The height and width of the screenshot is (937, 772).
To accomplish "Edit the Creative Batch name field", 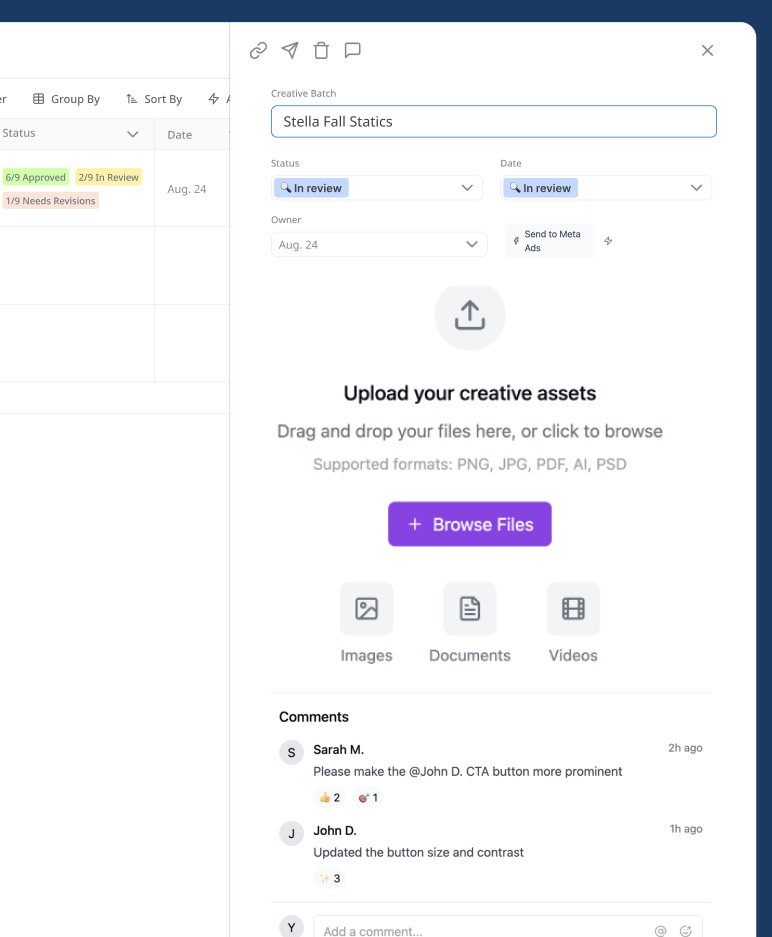I will 494,121.
